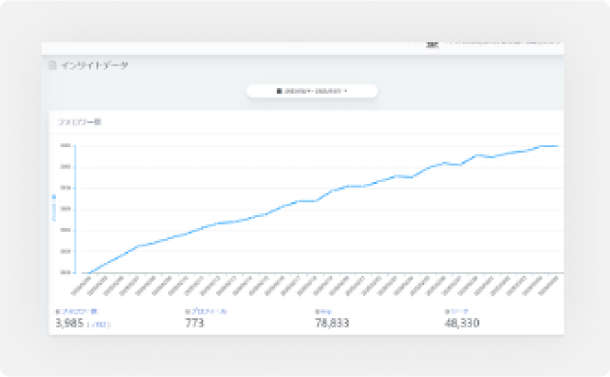This screenshot has height=377, width=610.
Task: Click the value 78,833
Action: (x=332, y=323)
